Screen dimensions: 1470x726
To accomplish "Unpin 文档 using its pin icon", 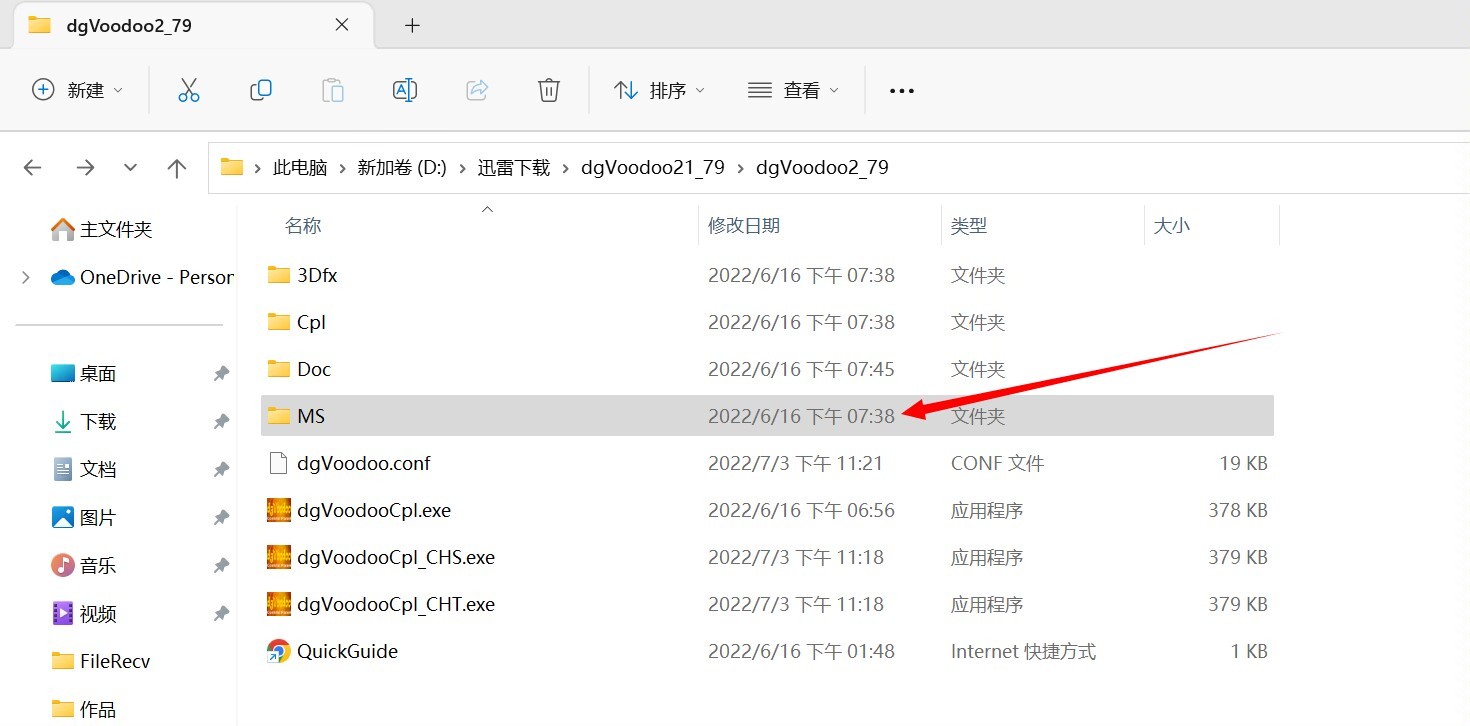I will 221,470.
